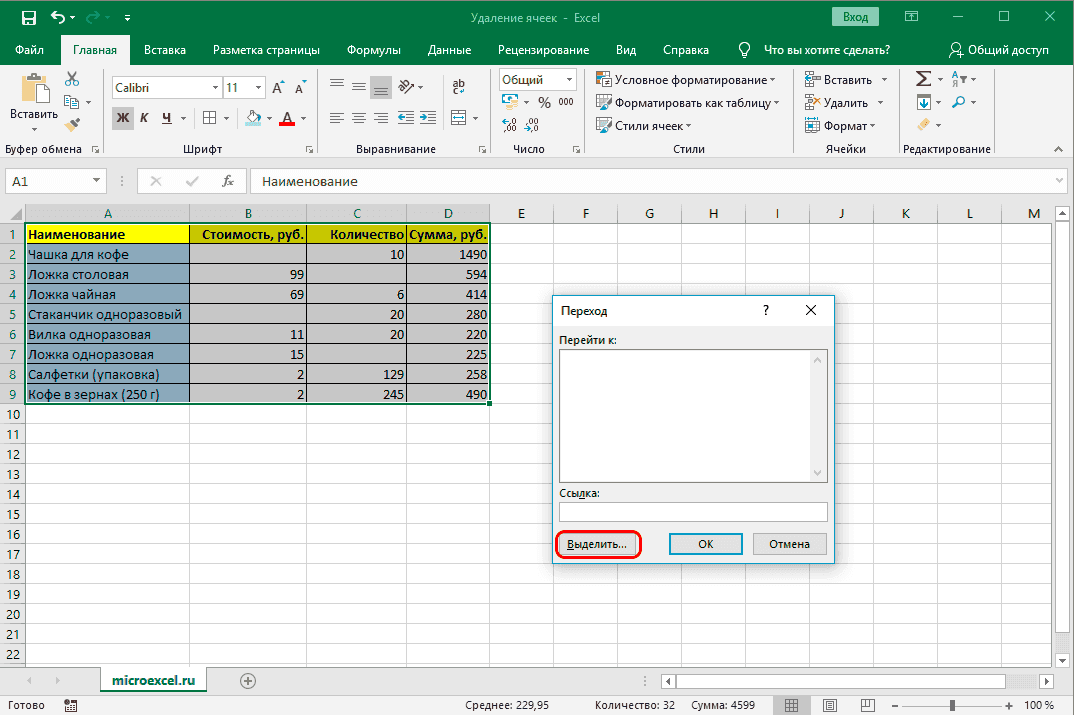1074x715 pixels.
Task: Open the Формулы ribbon tab
Action: [x=373, y=50]
